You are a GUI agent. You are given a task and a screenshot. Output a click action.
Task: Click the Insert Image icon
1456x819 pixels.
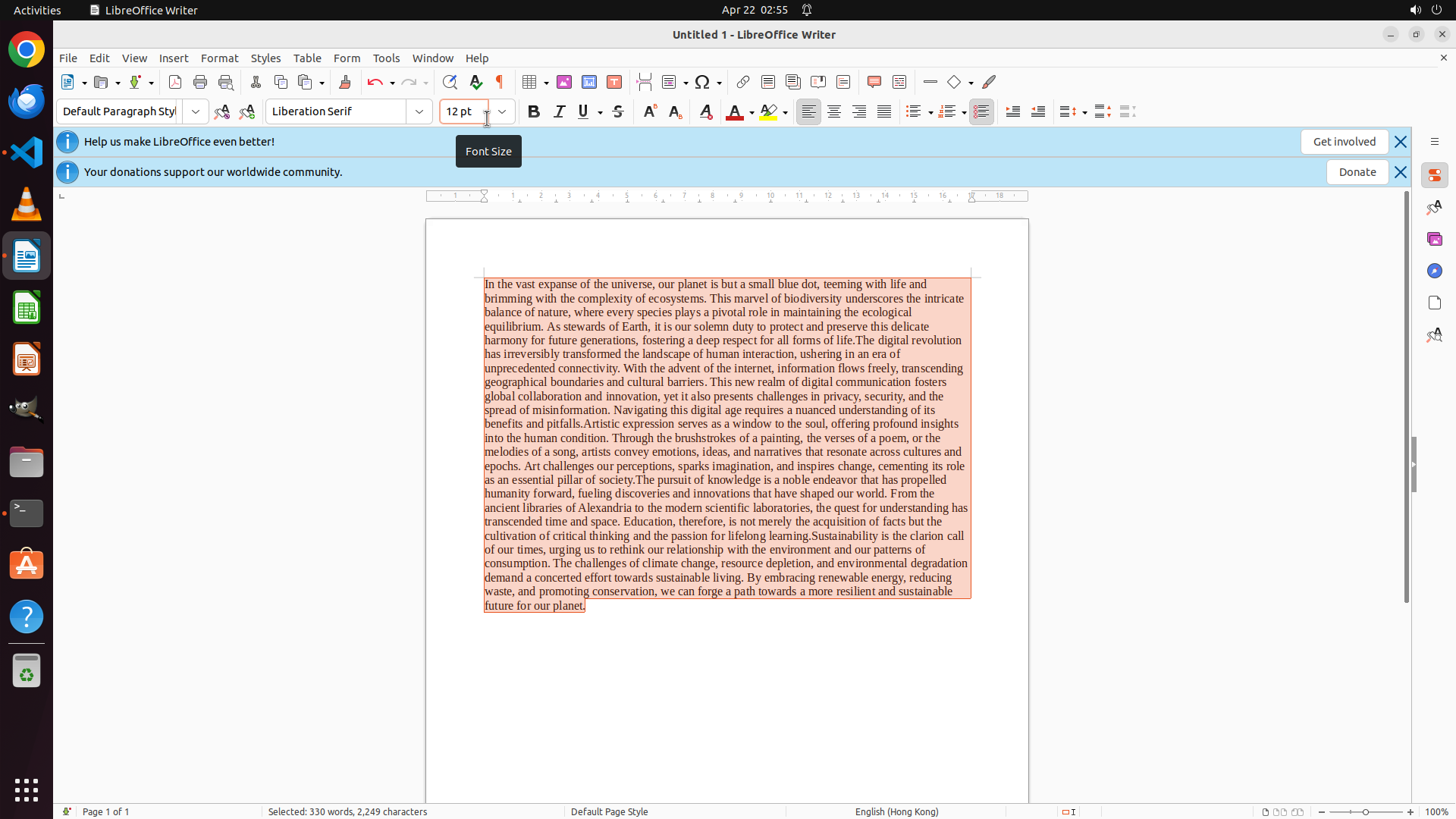pos(564,82)
